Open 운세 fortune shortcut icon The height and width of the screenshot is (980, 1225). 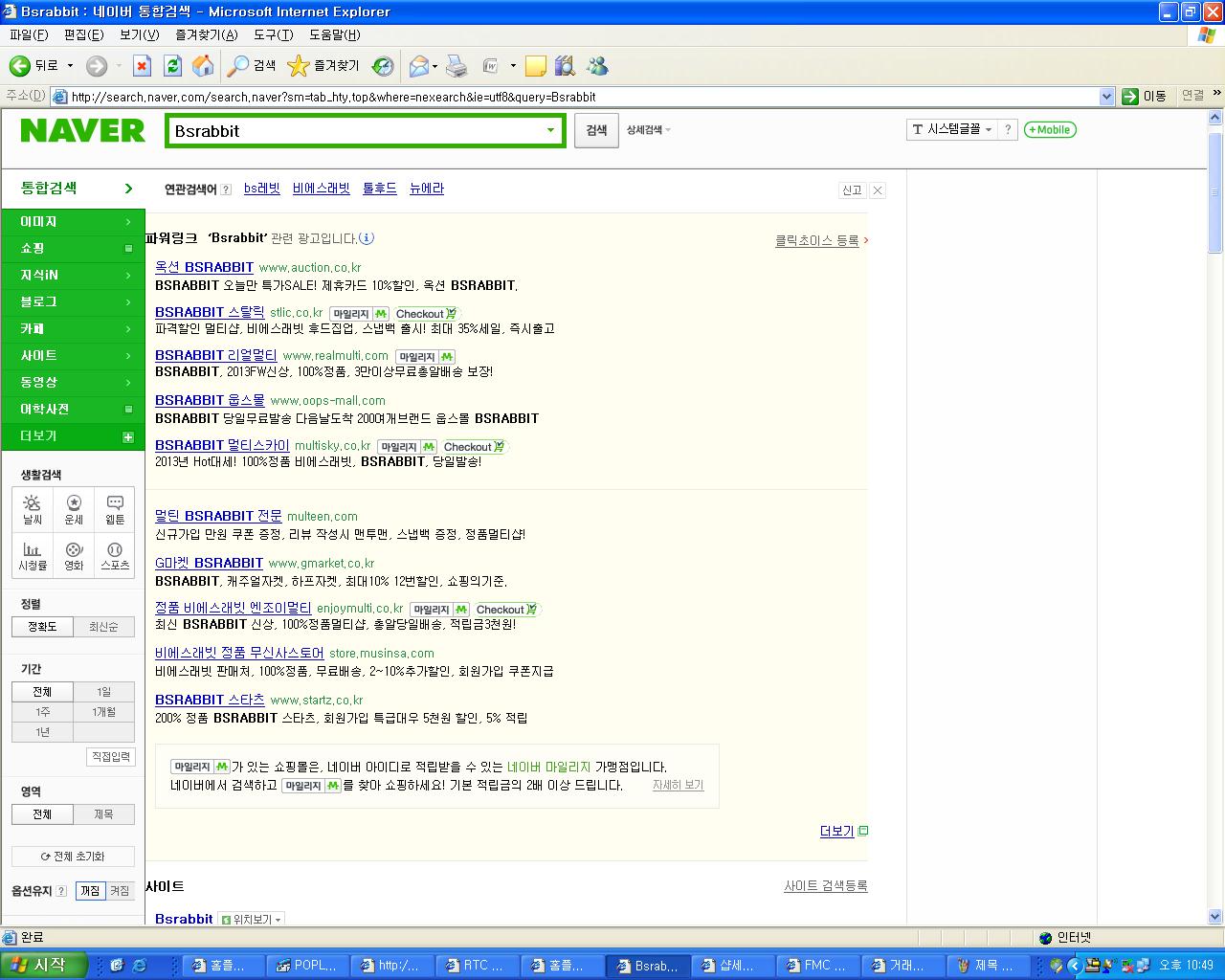point(74,510)
